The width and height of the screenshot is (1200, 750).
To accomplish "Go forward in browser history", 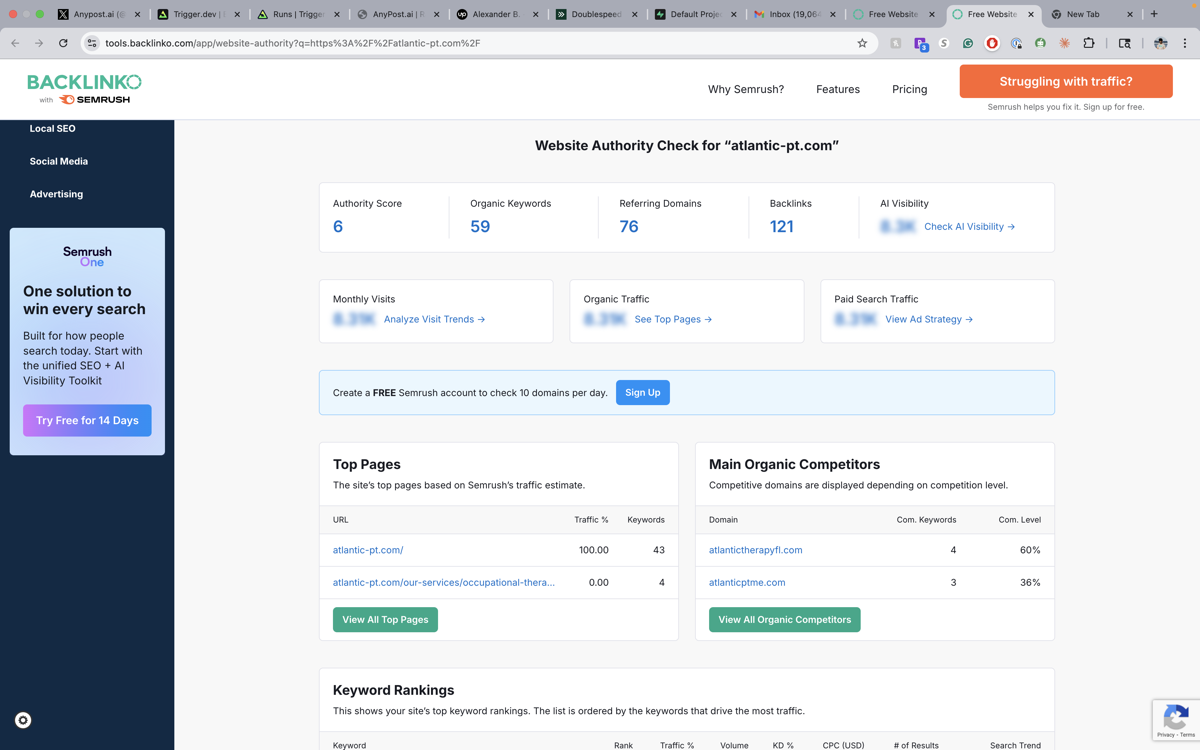I will click(x=39, y=43).
